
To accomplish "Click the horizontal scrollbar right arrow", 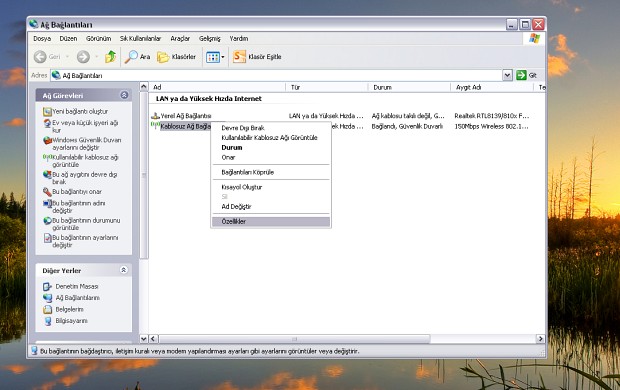I will [541, 339].
